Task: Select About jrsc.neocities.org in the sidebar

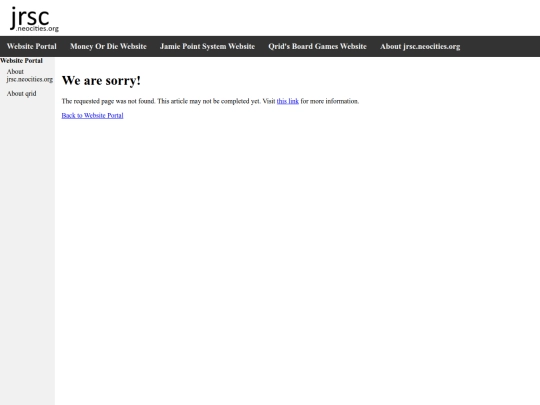Action: [x=30, y=75]
